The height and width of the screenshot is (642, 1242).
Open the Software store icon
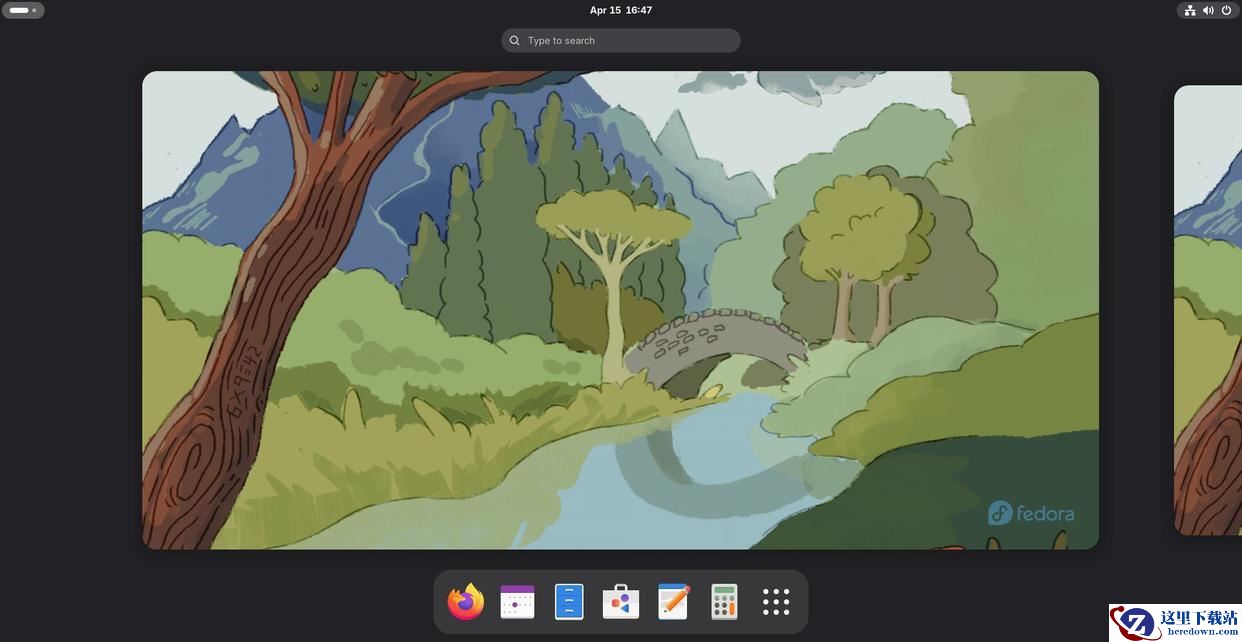[621, 602]
